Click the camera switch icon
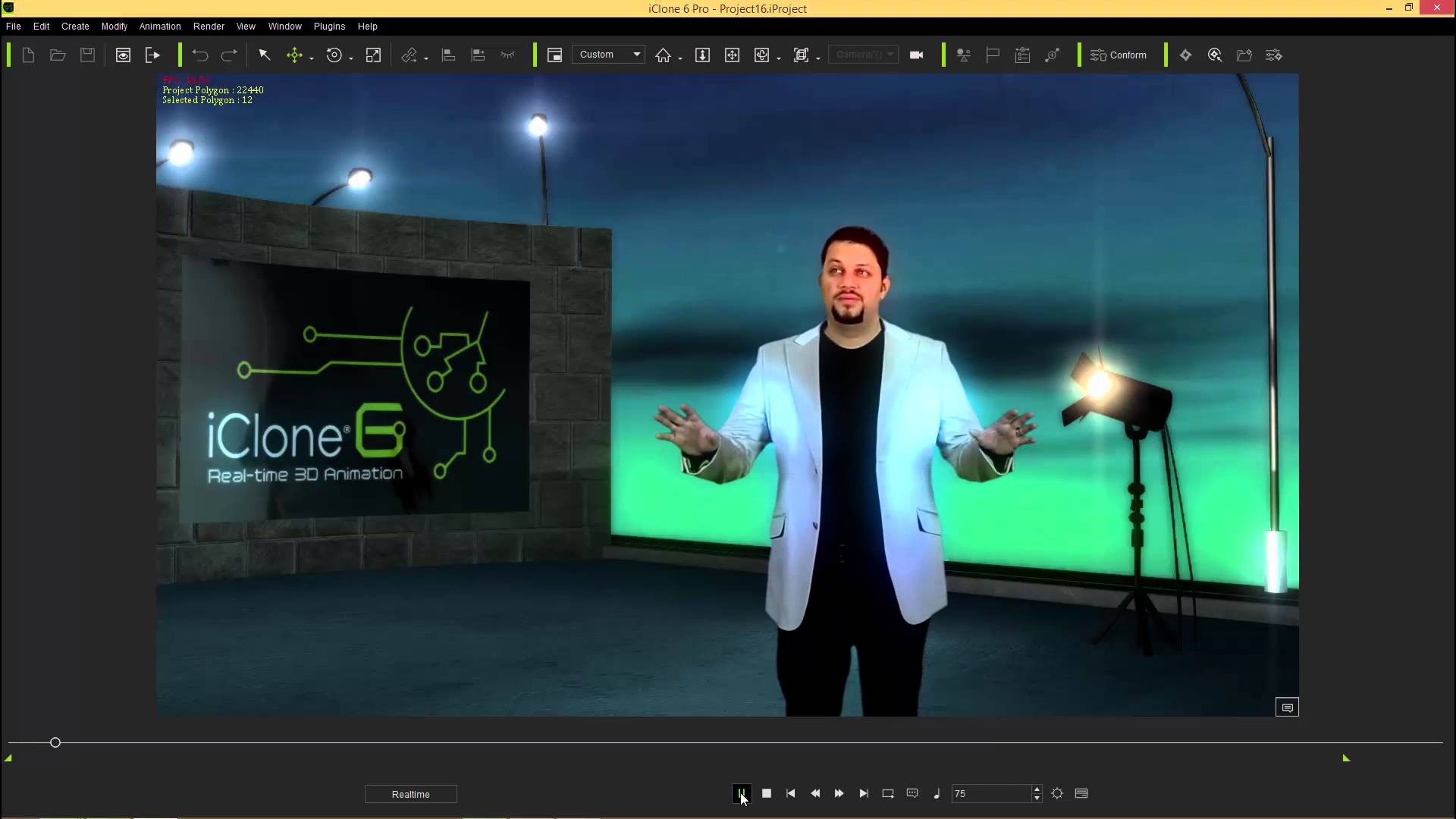 (916, 55)
